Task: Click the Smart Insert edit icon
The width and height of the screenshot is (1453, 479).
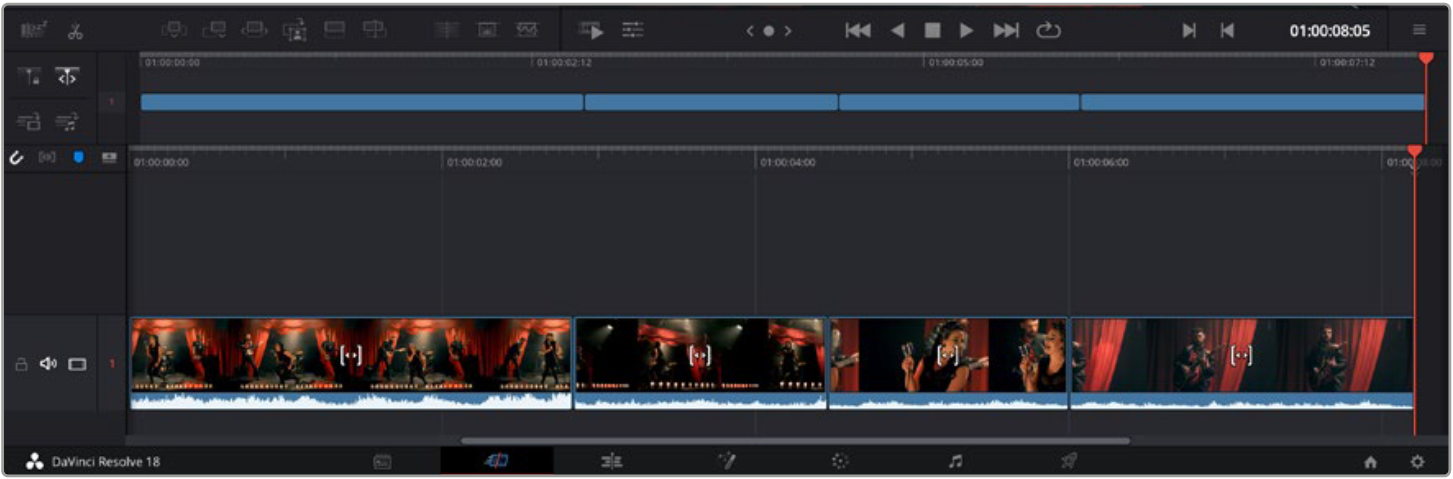Action: pyautogui.click(x=174, y=30)
